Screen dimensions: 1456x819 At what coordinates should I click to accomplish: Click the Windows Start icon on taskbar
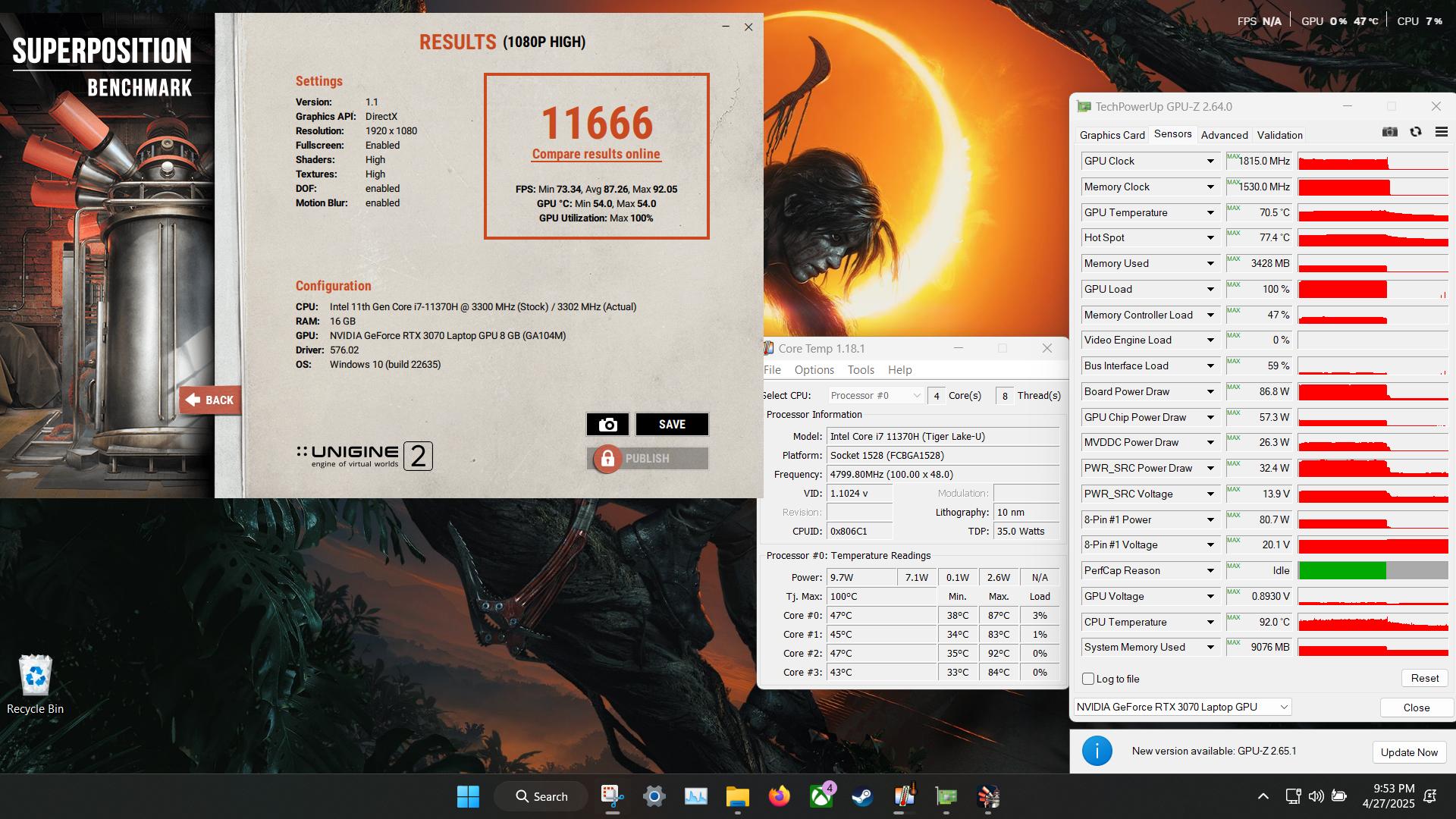pyautogui.click(x=468, y=796)
